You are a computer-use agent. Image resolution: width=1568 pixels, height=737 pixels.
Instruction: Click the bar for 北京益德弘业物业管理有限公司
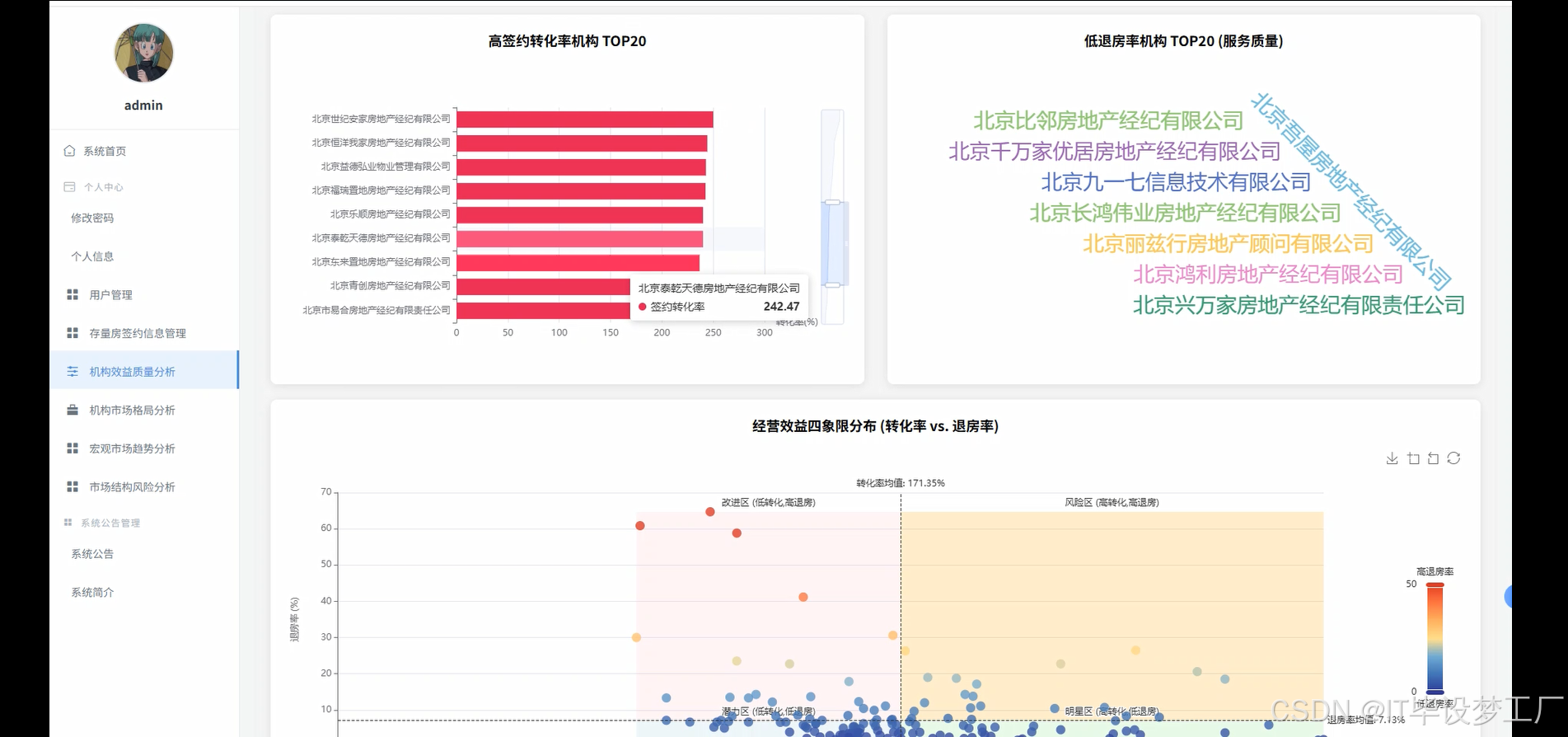coord(581,167)
